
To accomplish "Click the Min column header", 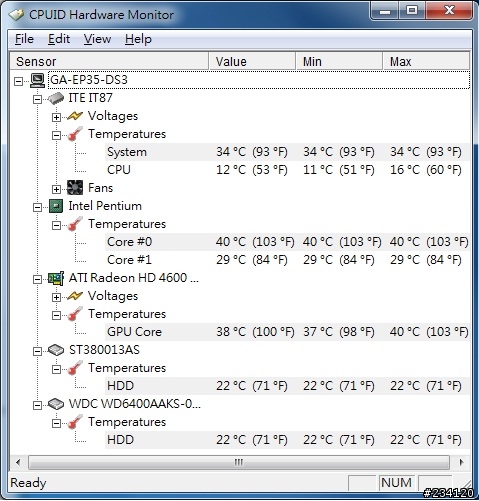I will [x=339, y=61].
